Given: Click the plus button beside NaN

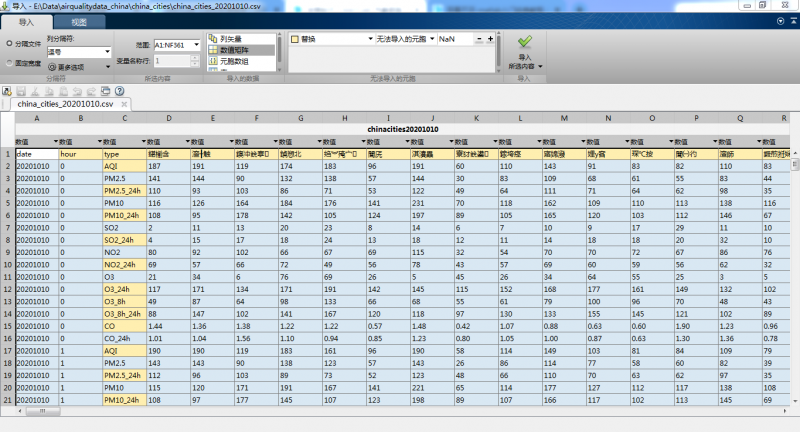Looking at the screenshot, I should 490,39.
